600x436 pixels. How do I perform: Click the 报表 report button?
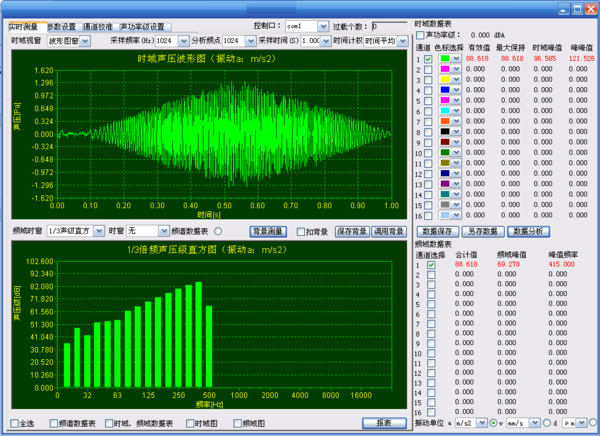pyautogui.click(x=383, y=423)
